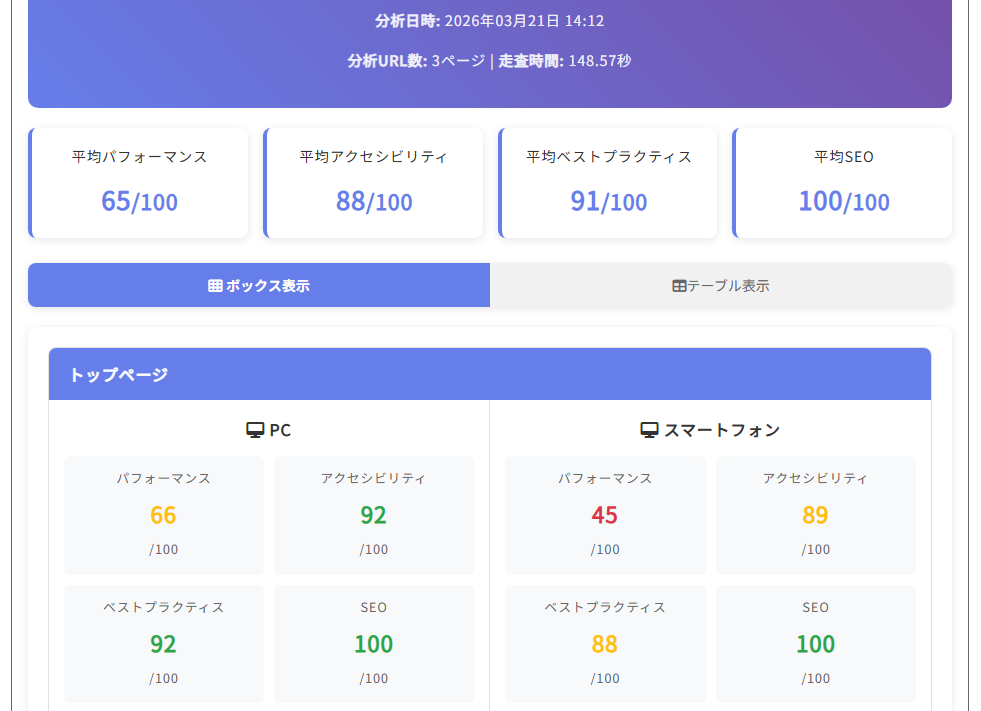This screenshot has width=981, height=711.
Task: Click the スマートフォン パフォーマンス score 45
Action: point(605,515)
